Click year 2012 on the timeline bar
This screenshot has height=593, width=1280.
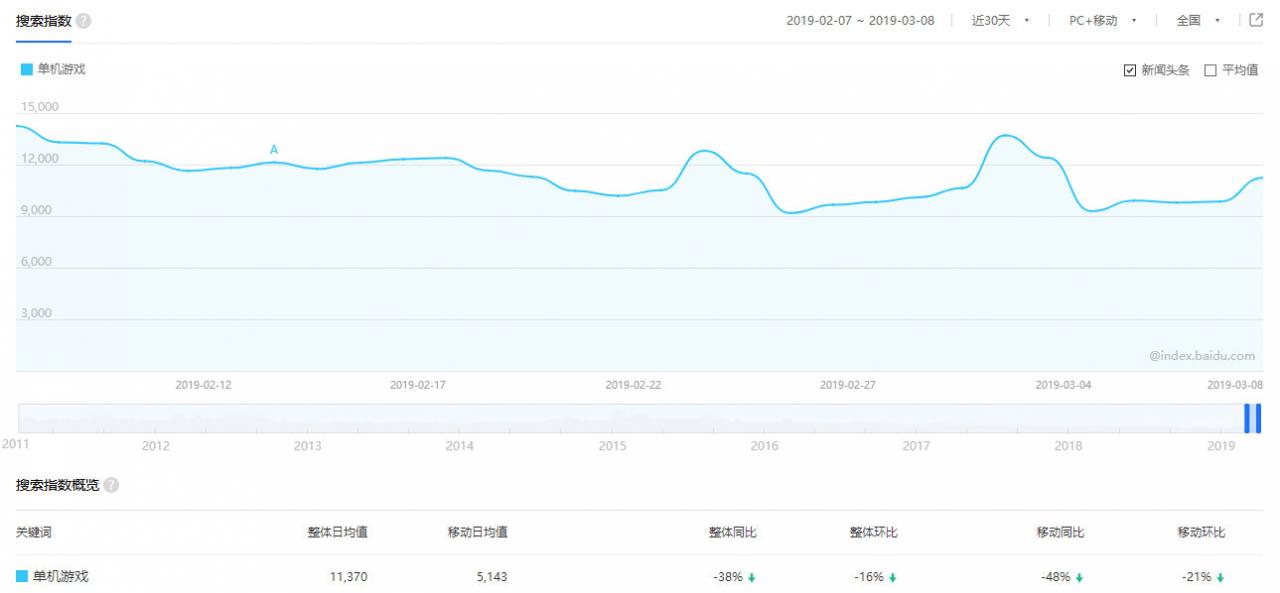coord(155,446)
